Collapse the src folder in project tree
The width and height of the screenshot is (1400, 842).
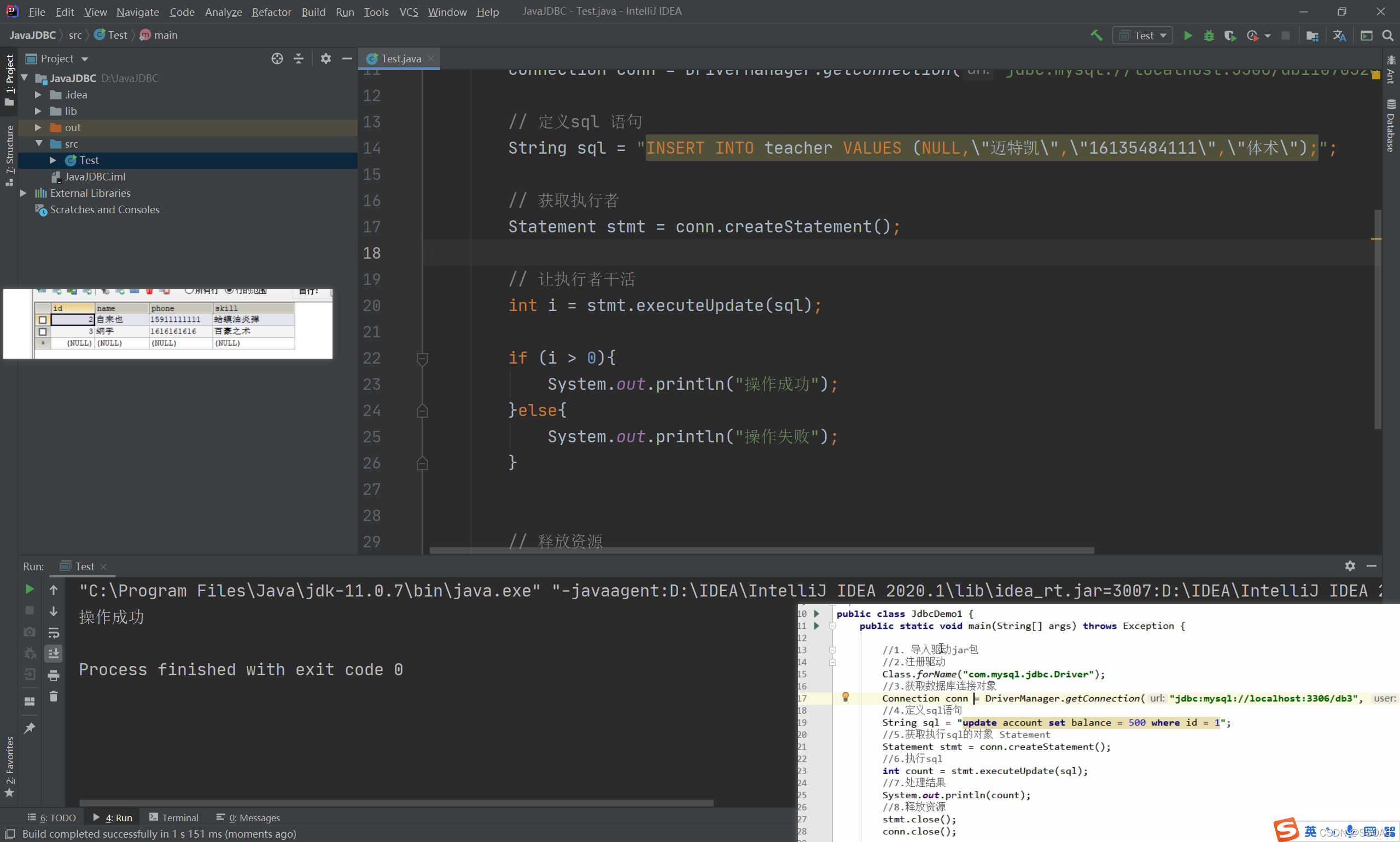(x=39, y=144)
